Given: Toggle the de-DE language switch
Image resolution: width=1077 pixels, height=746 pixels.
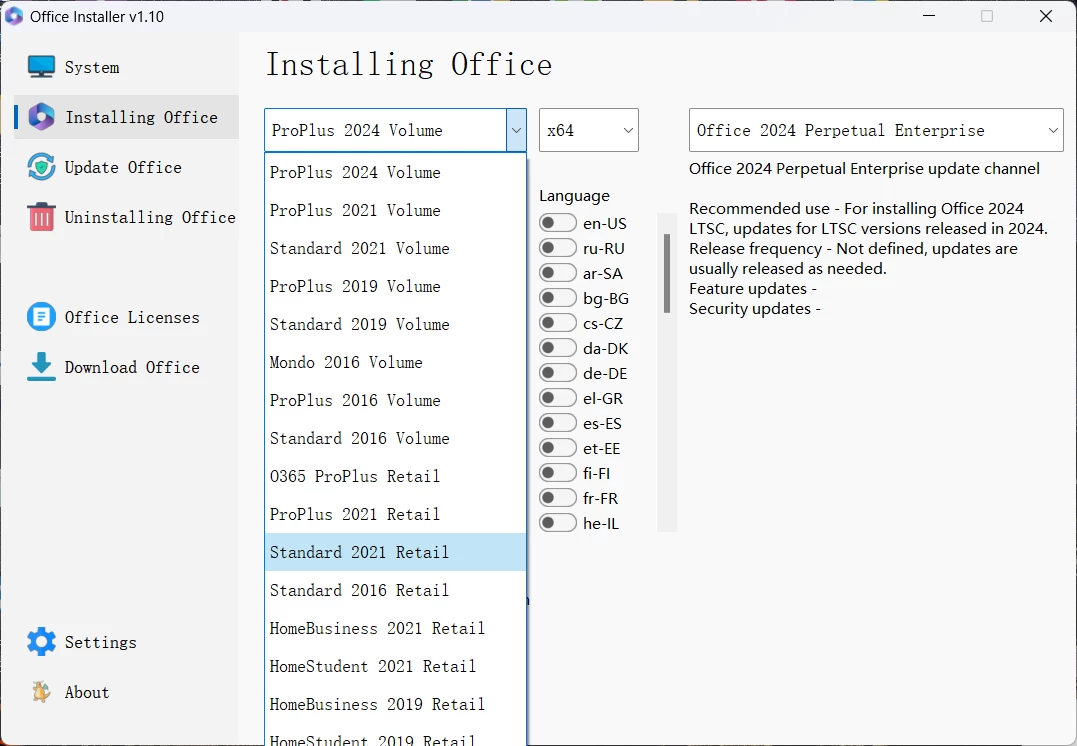Looking at the screenshot, I should coord(557,372).
